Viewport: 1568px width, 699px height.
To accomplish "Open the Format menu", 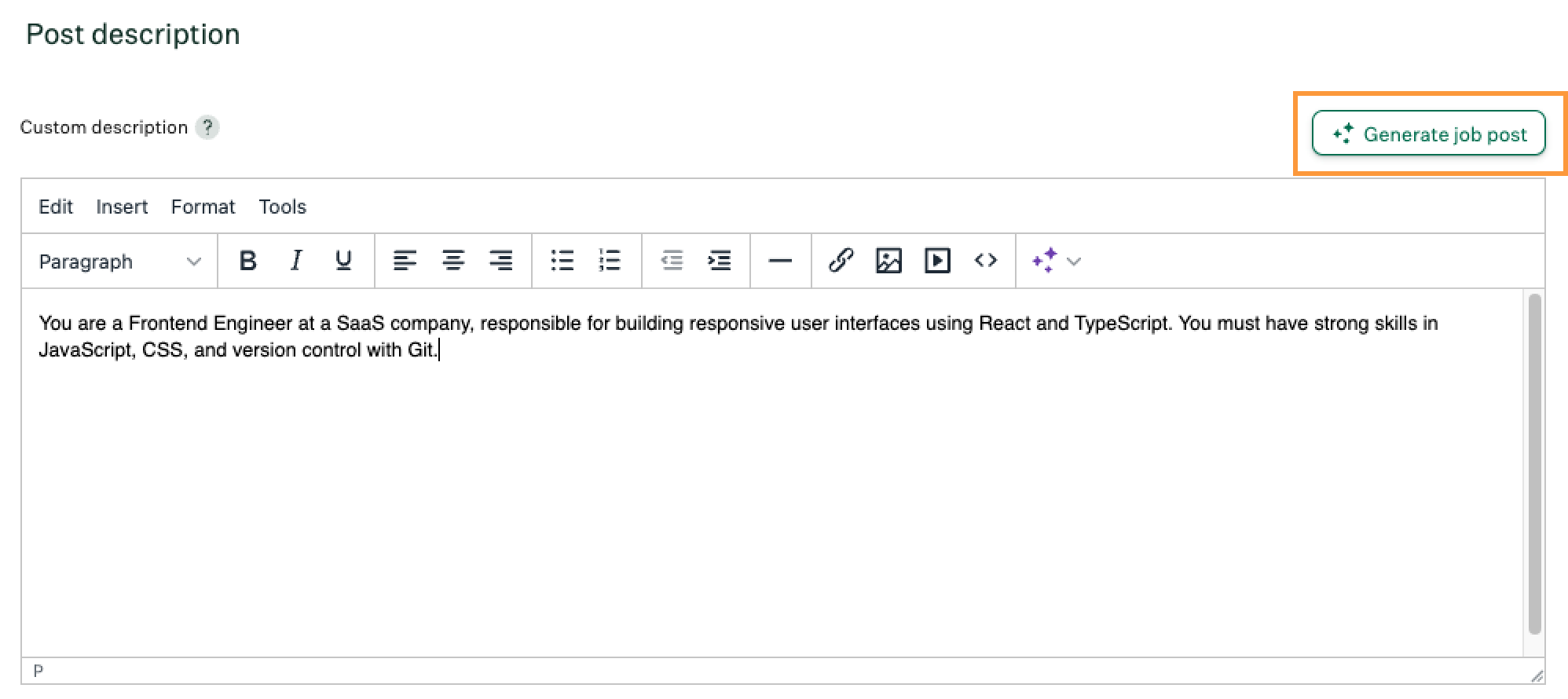I will pos(203,207).
